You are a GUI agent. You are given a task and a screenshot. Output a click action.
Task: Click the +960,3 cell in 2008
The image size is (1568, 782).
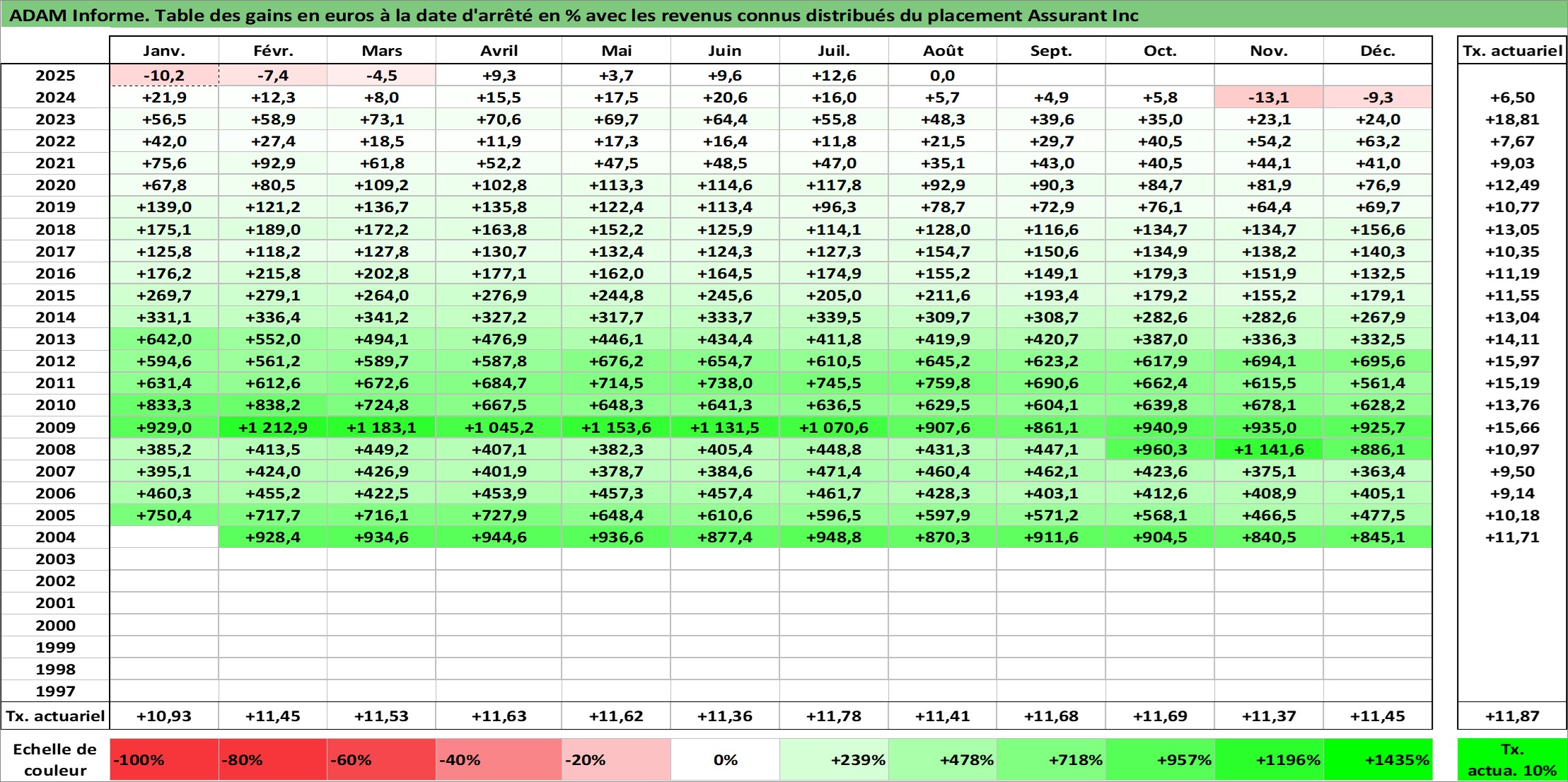[x=1160, y=449]
